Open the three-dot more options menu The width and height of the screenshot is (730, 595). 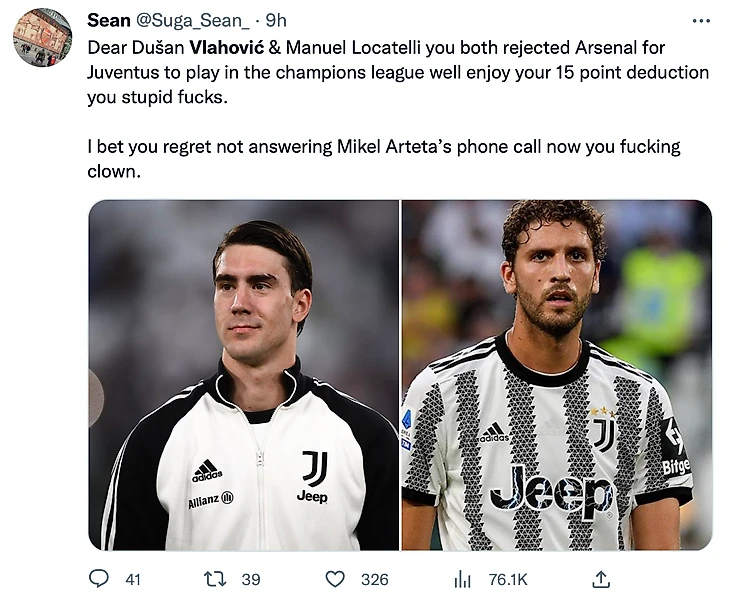point(701,21)
